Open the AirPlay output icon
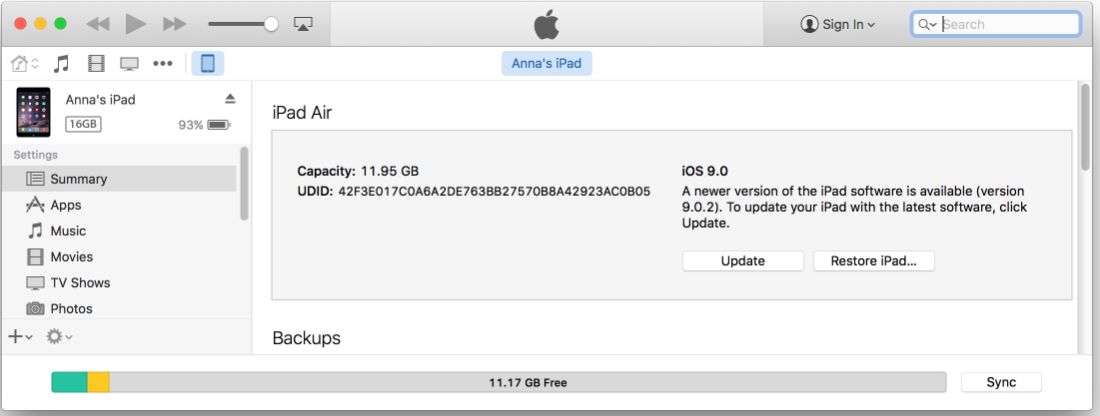The image size is (1100, 416). pyautogui.click(x=303, y=24)
